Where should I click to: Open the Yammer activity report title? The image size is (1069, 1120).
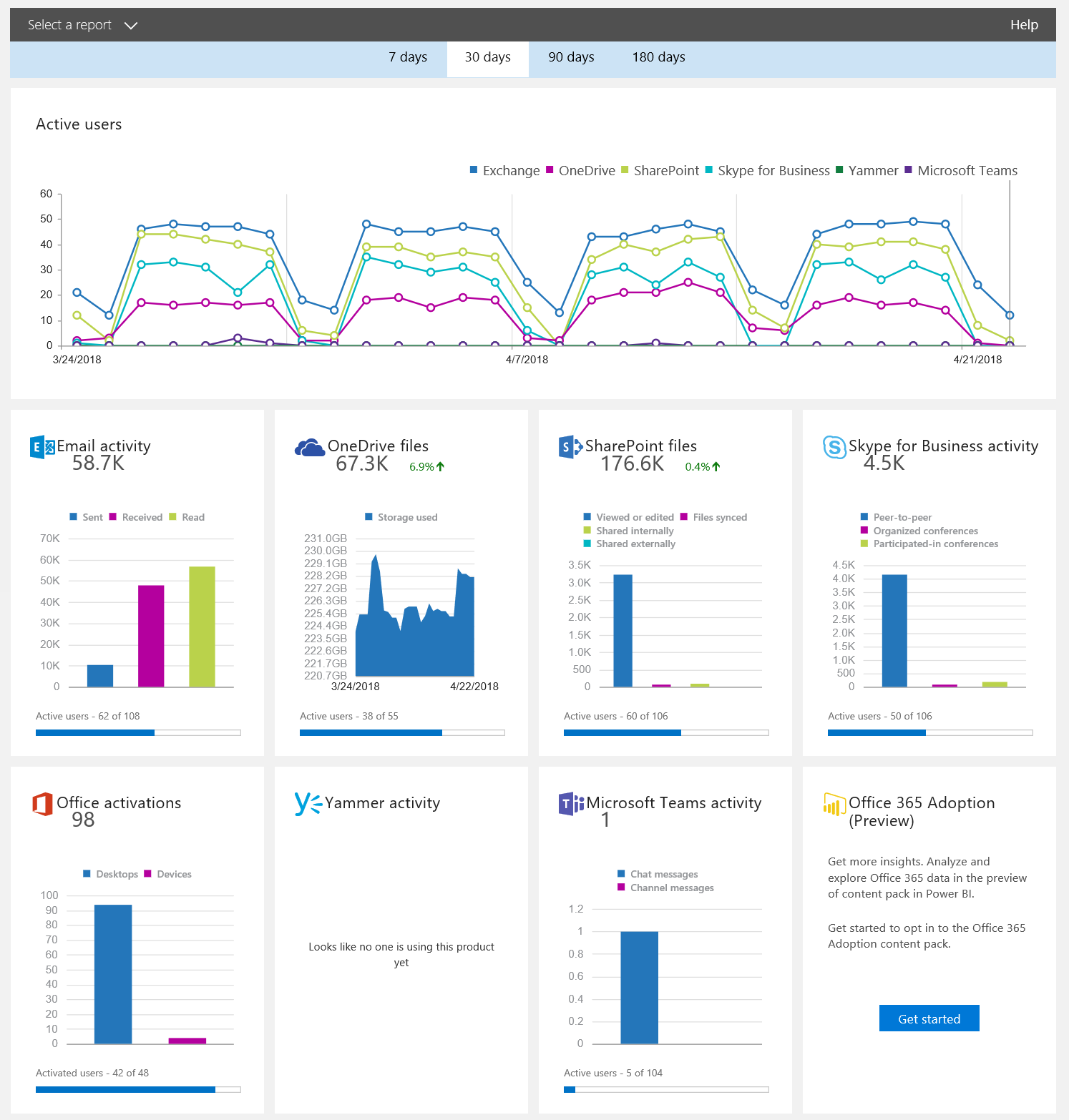382,802
